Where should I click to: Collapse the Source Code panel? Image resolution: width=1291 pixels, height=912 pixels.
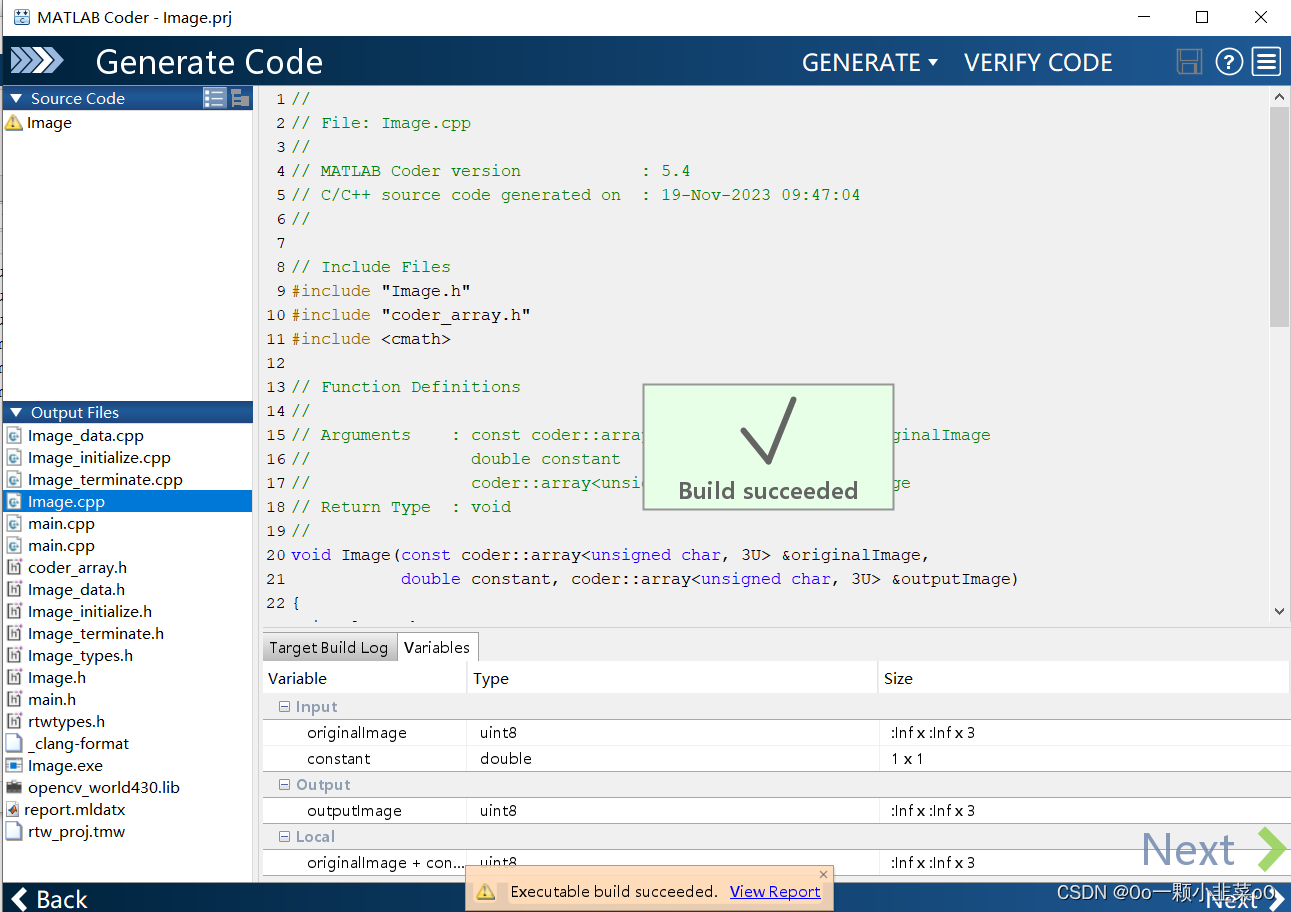coord(15,98)
